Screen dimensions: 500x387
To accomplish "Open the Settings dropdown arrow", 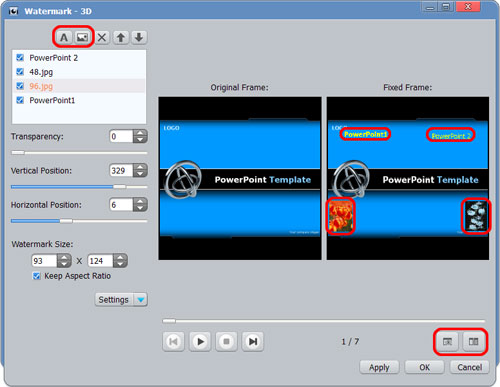I will tap(141, 300).
